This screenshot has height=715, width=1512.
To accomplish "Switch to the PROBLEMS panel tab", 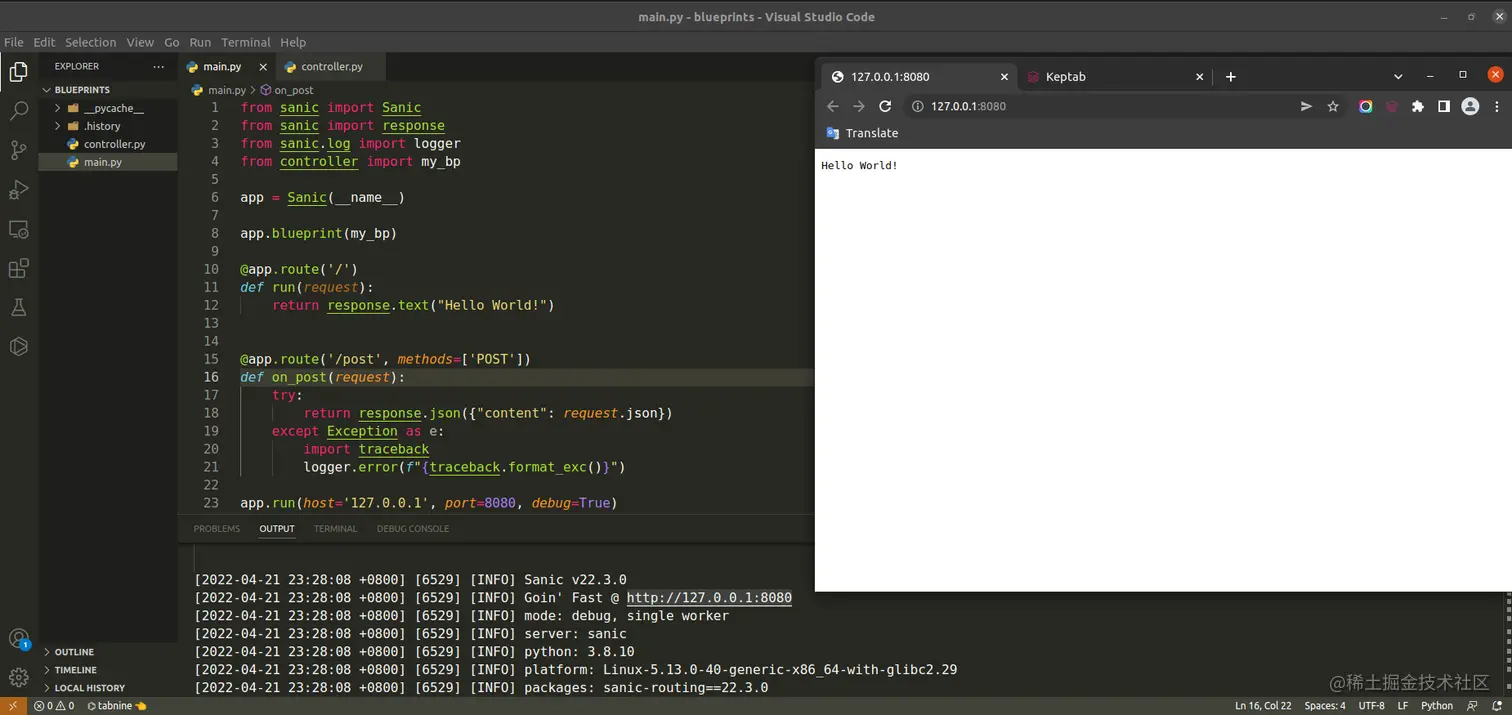I will tap(217, 528).
